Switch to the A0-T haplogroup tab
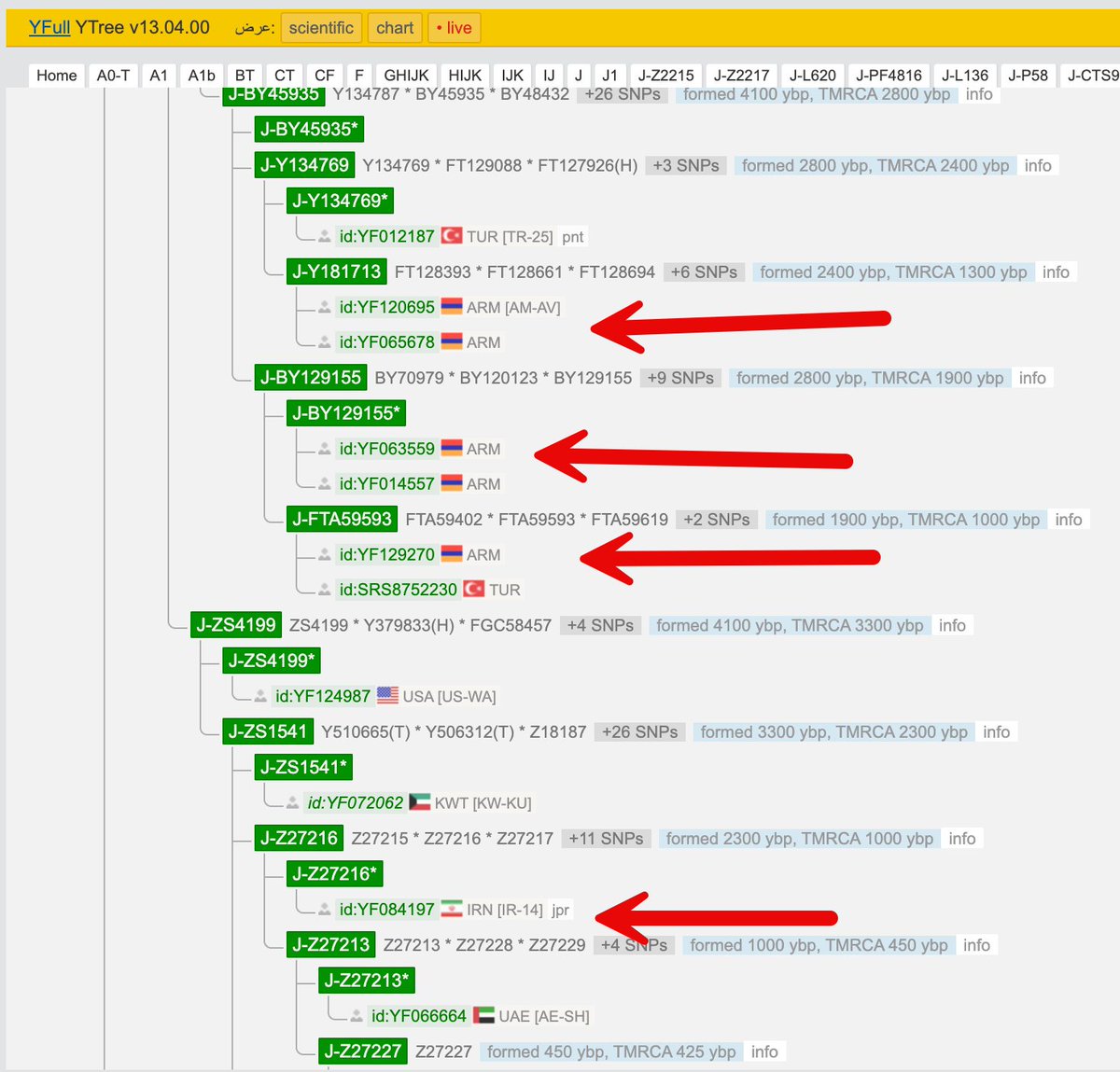 (x=113, y=76)
